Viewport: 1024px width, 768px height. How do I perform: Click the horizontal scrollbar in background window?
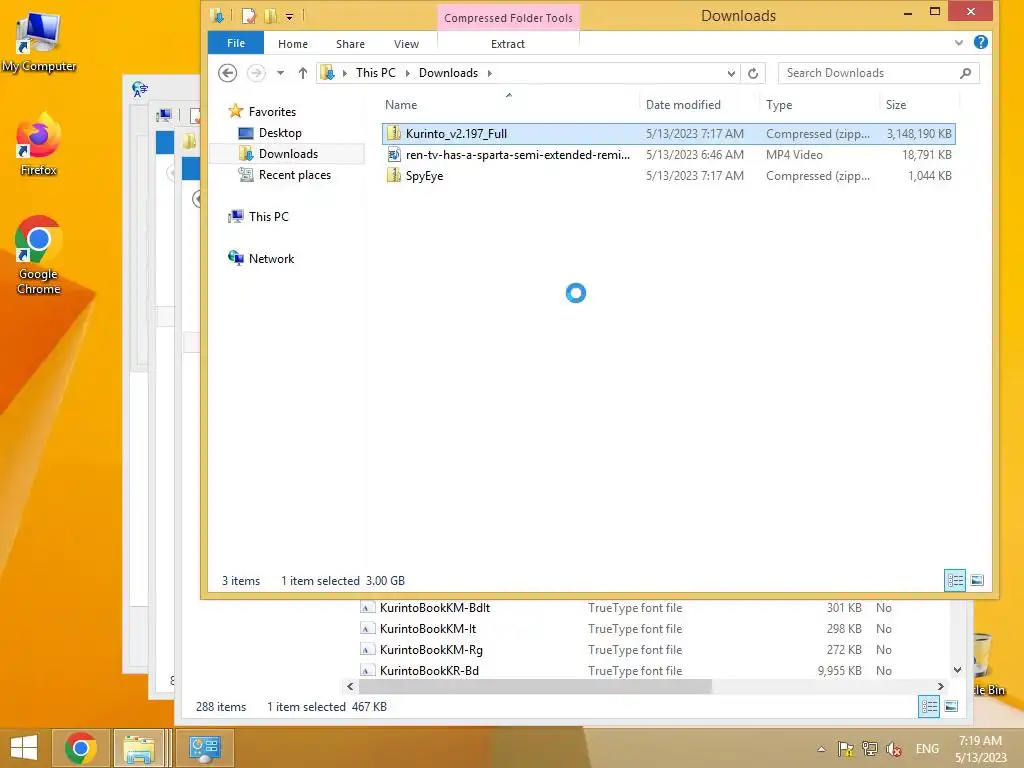[535, 686]
